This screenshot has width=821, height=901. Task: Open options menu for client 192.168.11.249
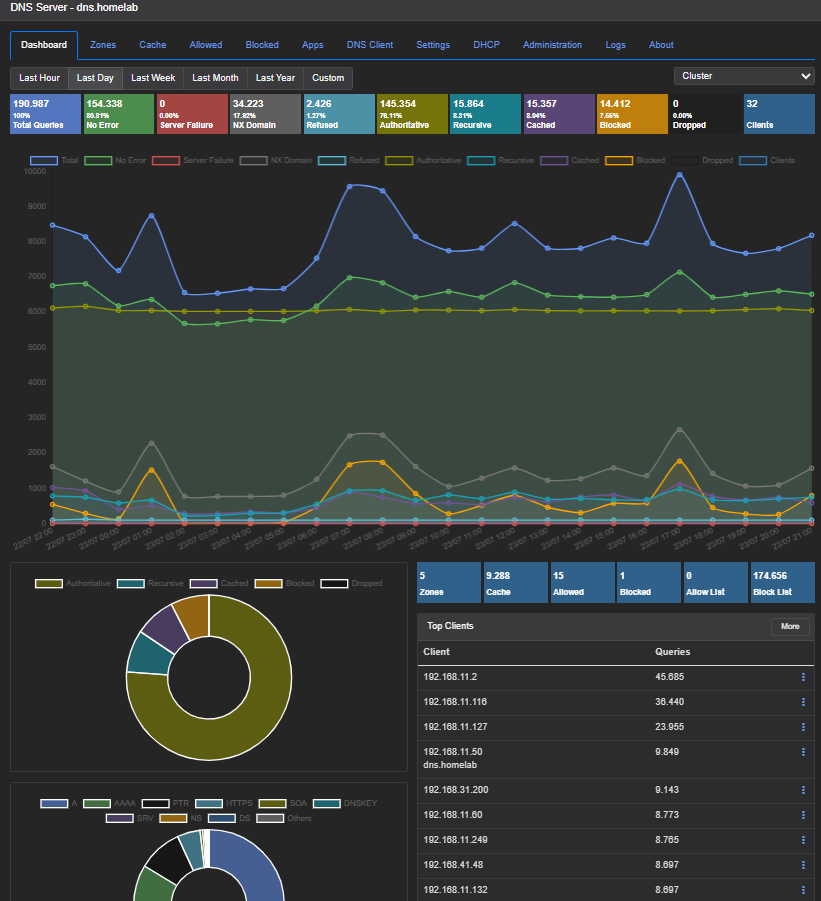click(803, 840)
